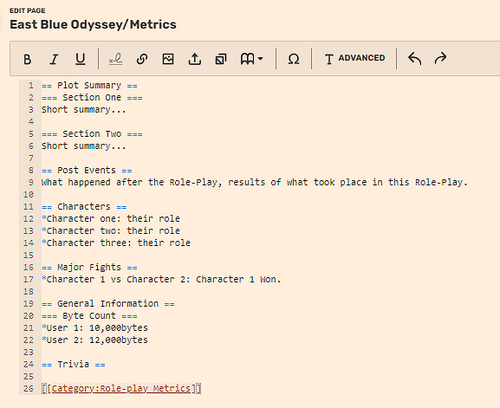Open the upload file icon
Image resolution: width=500 pixels, height=408 pixels.
195,59
